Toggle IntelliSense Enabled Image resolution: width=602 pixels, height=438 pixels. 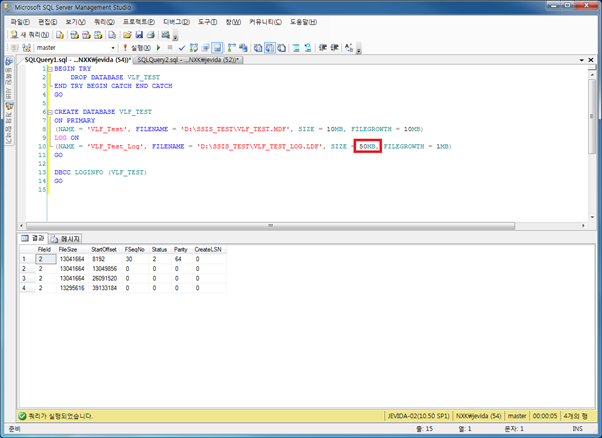(x=217, y=48)
